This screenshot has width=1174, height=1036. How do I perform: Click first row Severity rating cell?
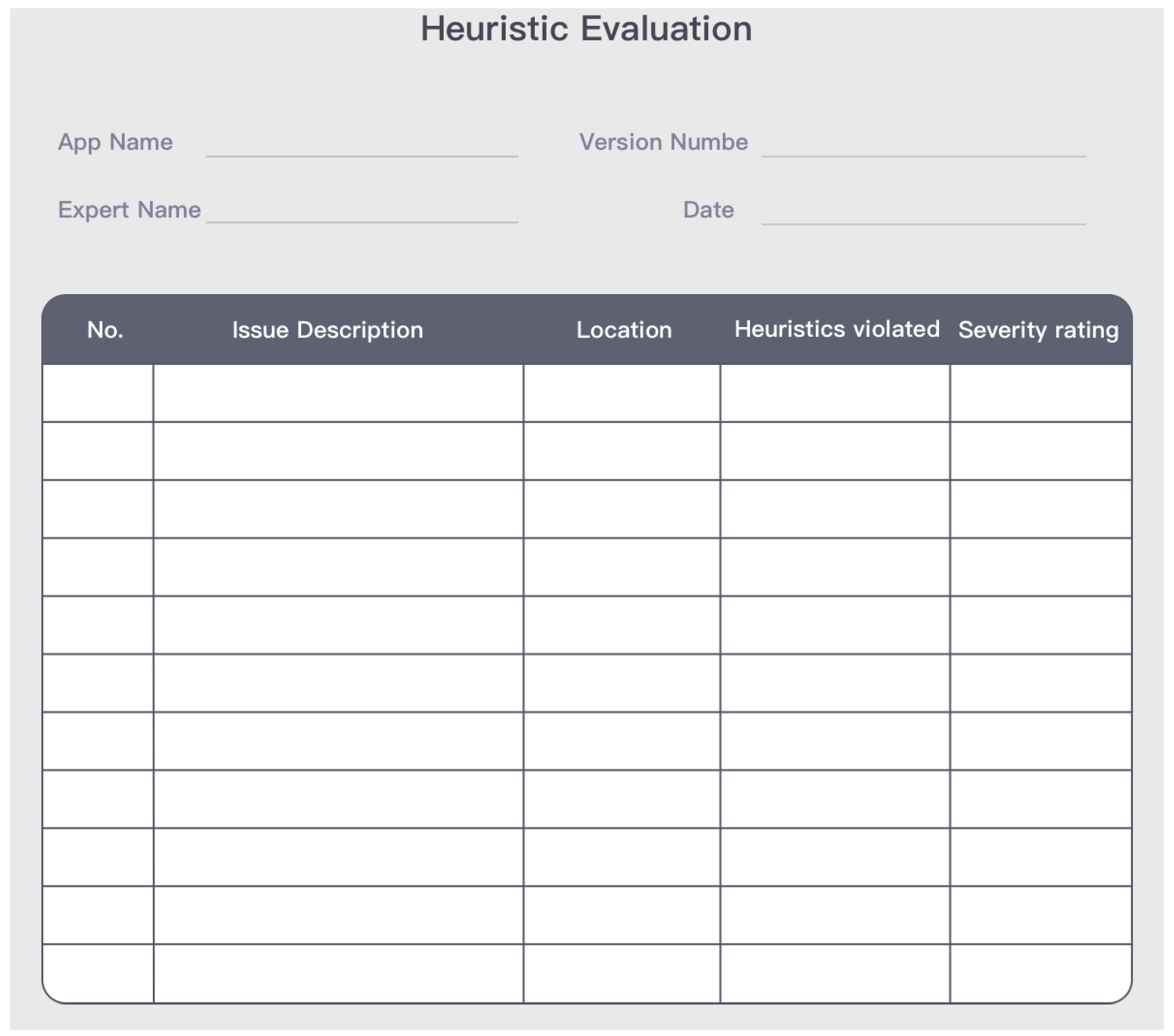pos(1041,393)
